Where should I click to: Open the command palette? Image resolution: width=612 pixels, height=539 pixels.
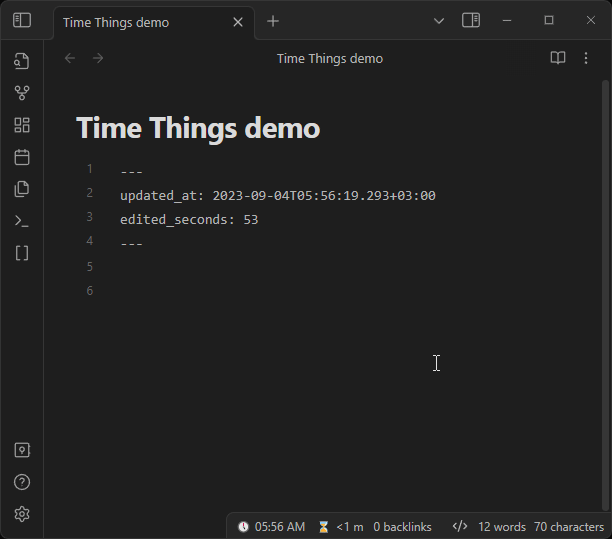point(22,221)
